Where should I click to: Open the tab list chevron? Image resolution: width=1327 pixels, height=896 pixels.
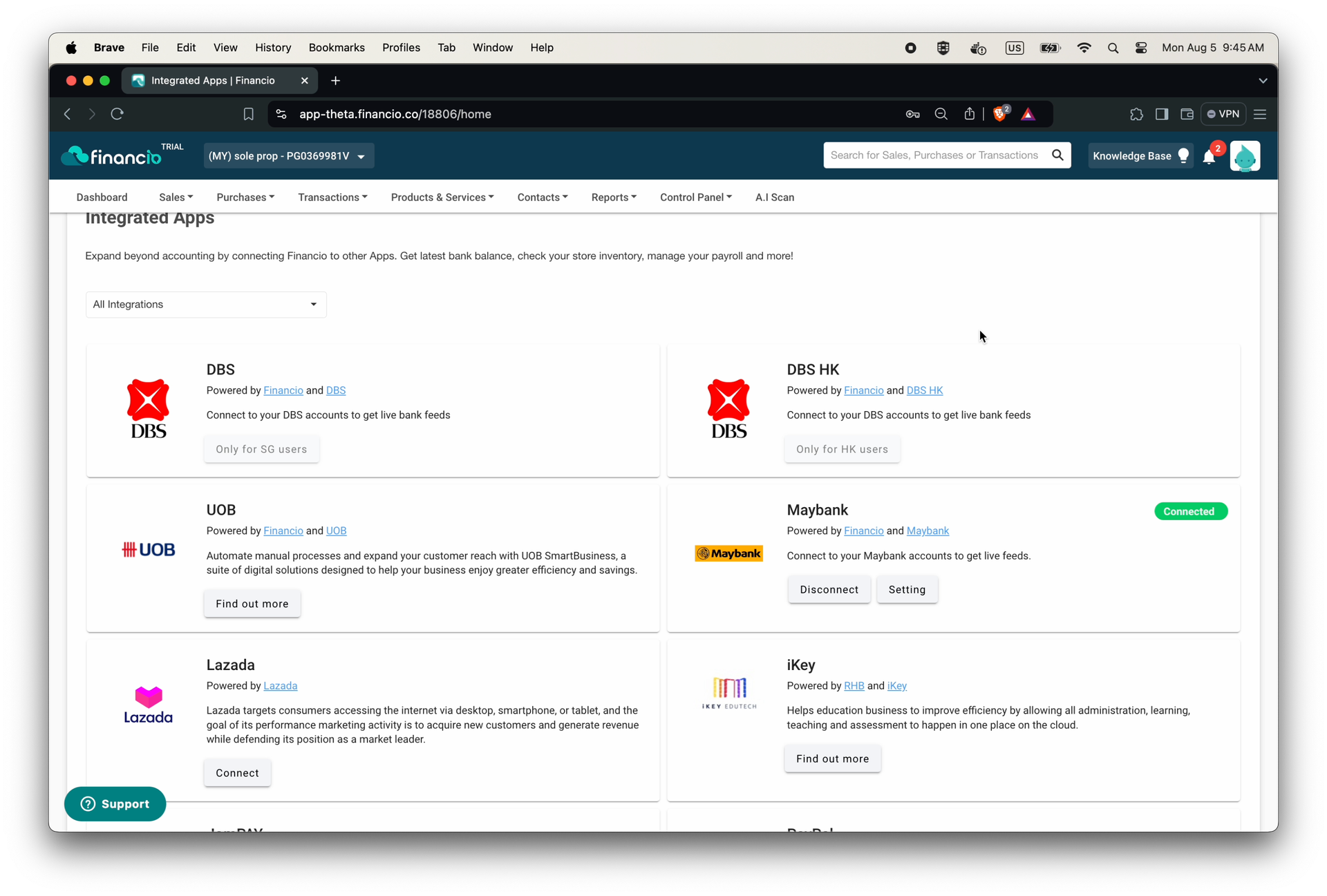pos(1263,81)
